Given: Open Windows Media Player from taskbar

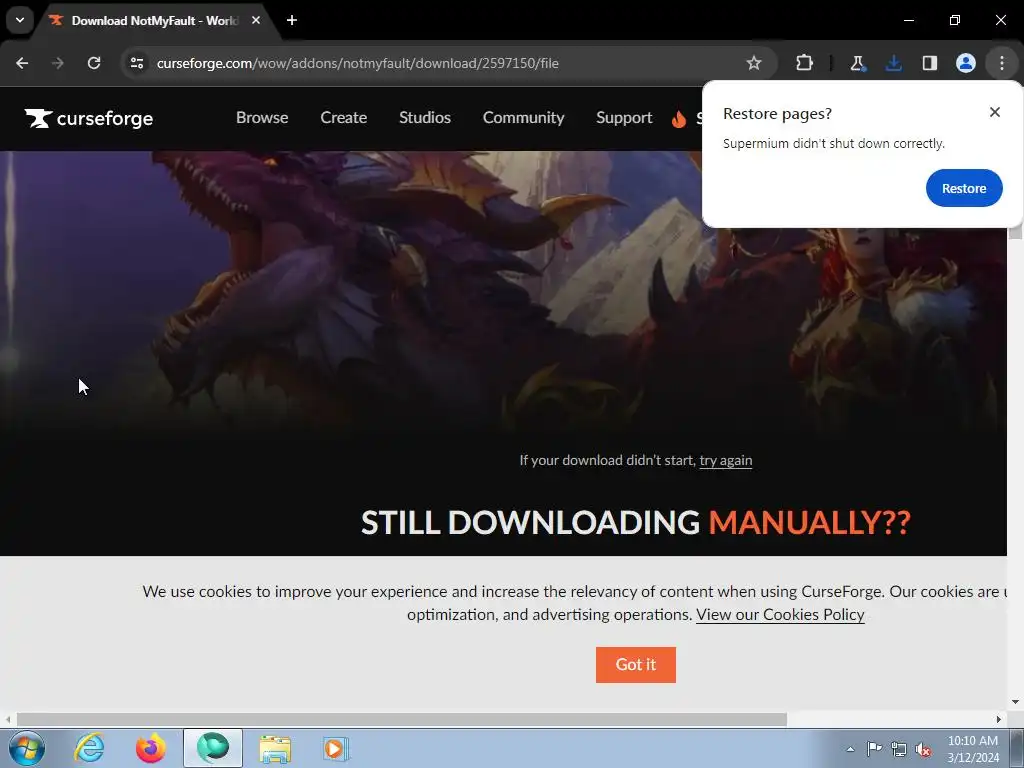Looking at the screenshot, I should (336, 749).
